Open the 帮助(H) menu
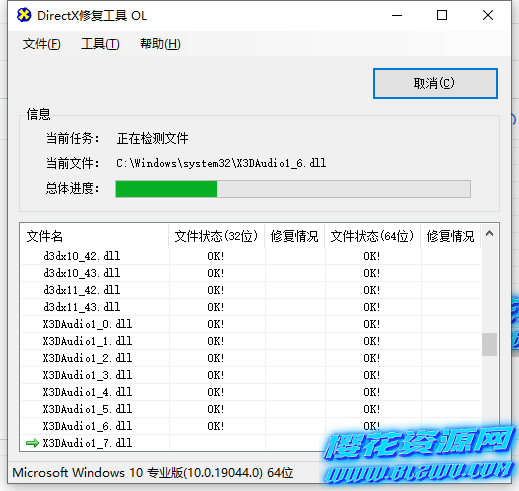Screen dimensions: 519x491 point(160,44)
